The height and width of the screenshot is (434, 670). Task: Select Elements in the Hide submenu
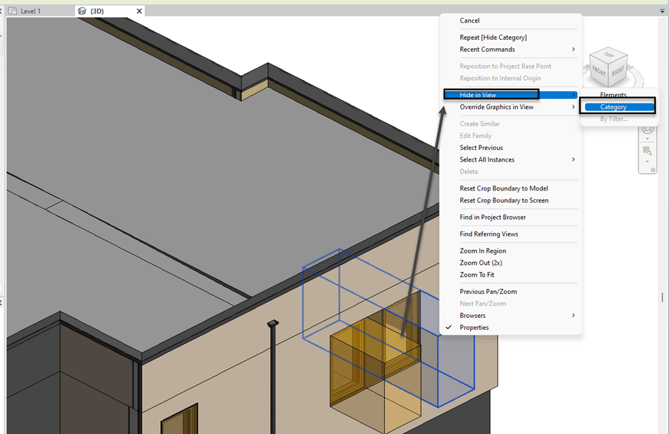[x=614, y=95]
